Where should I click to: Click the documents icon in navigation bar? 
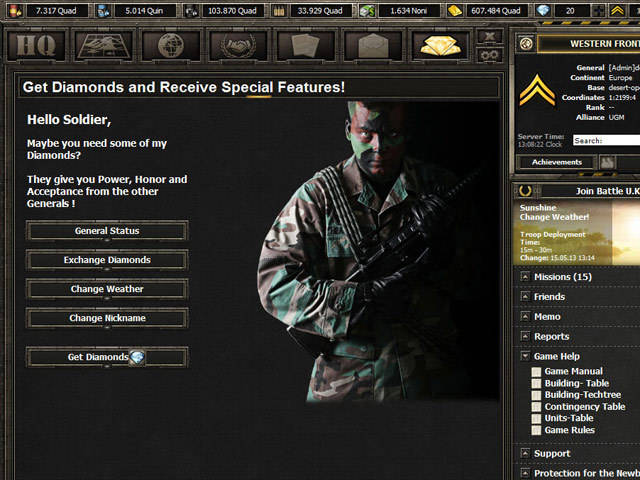point(305,45)
